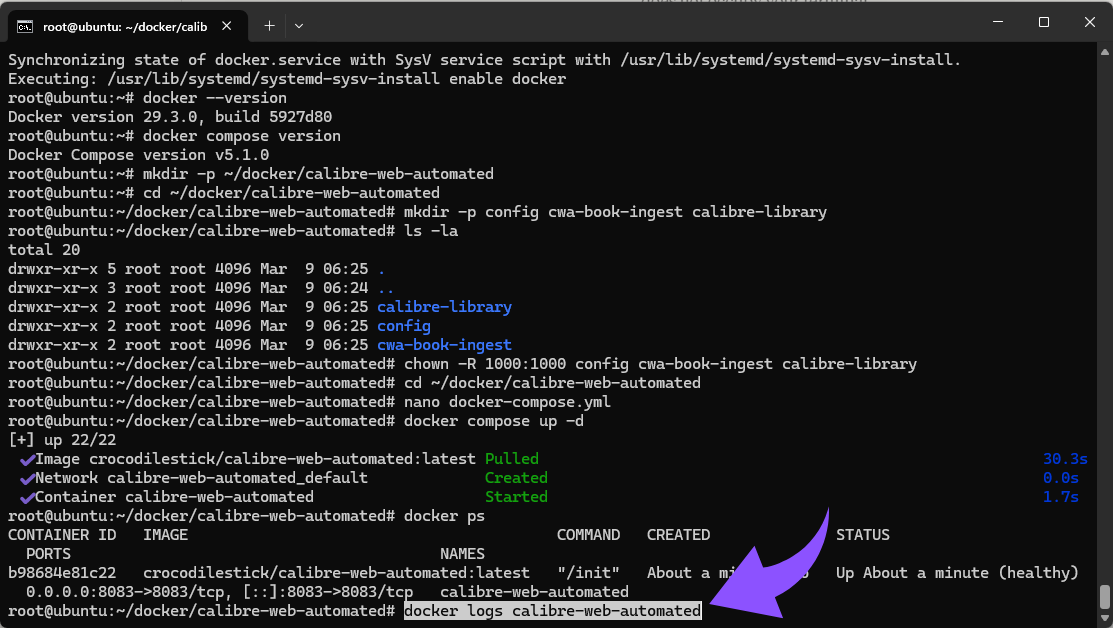Click the checkmark beside the Created network line

click(x=25, y=477)
